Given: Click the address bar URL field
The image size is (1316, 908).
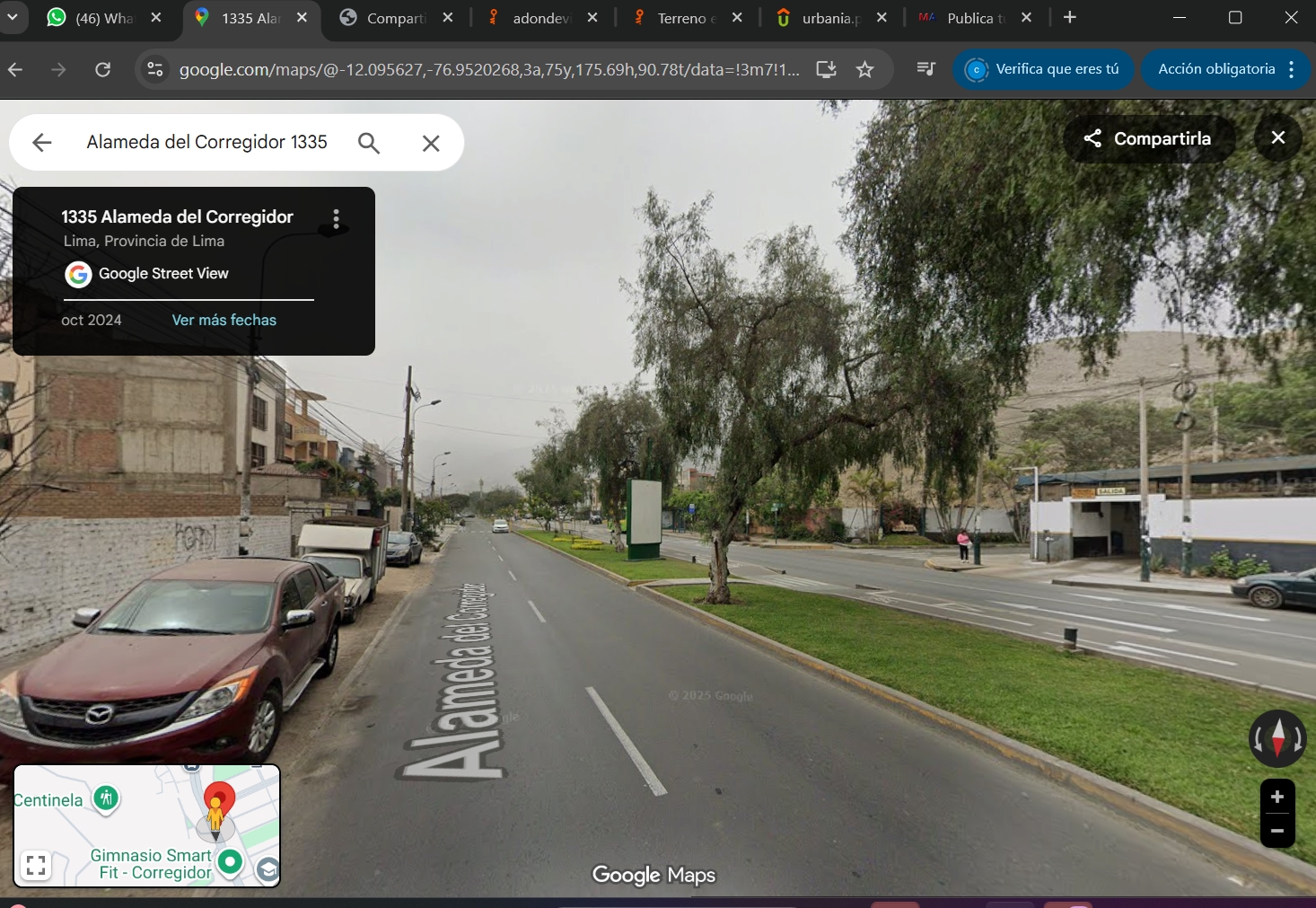Looking at the screenshot, I should (489, 69).
